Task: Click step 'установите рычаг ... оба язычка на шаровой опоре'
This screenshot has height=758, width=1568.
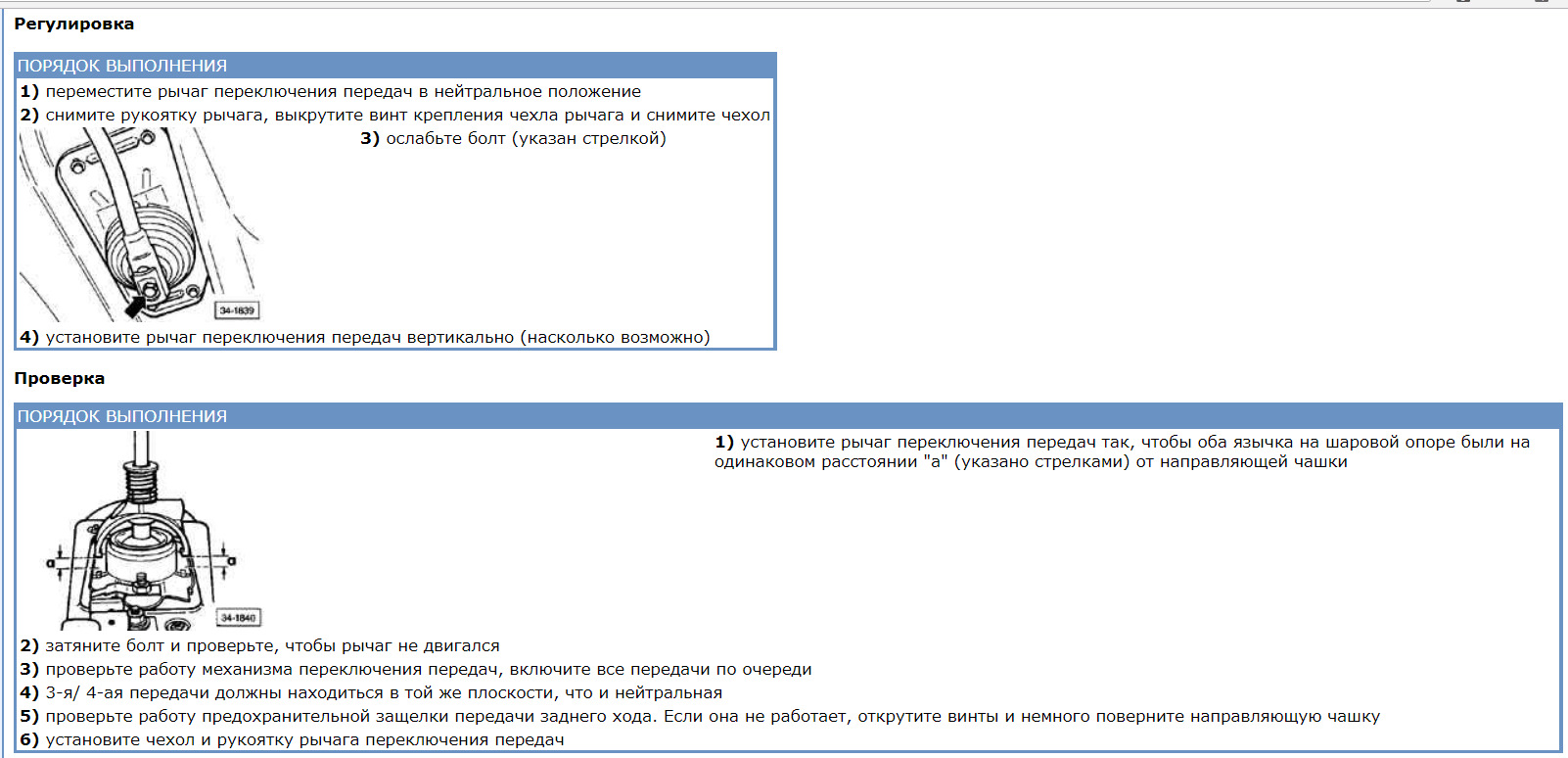Action: [1122, 451]
